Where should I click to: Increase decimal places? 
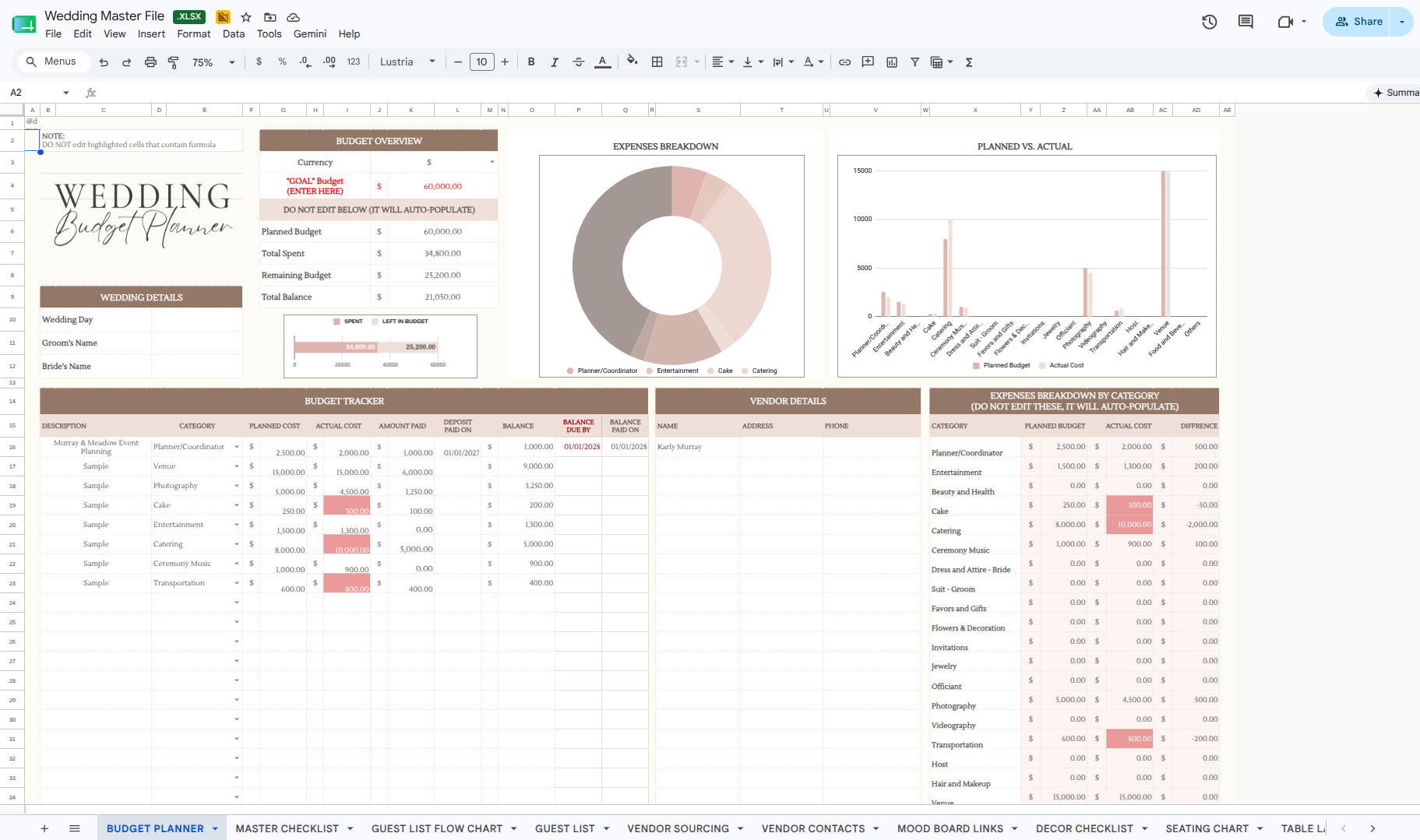click(x=329, y=62)
